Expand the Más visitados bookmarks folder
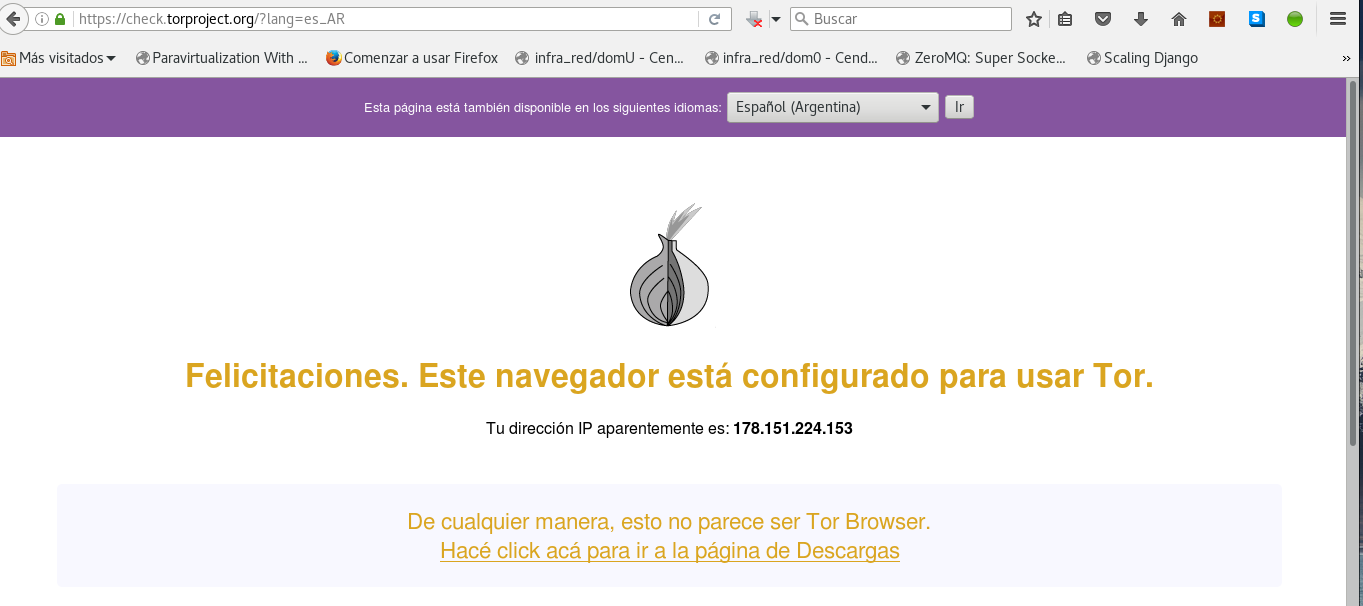Viewport: 1363px width, 606px height. pyautogui.click(x=58, y=58)
